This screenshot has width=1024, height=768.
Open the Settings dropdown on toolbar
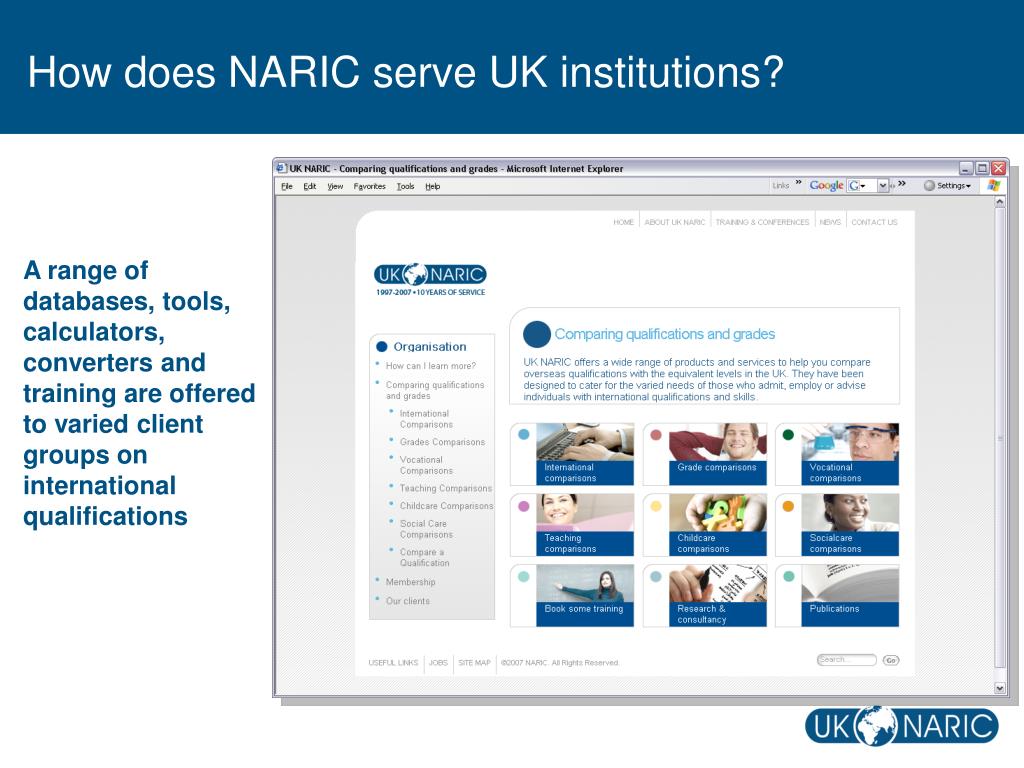948,185
